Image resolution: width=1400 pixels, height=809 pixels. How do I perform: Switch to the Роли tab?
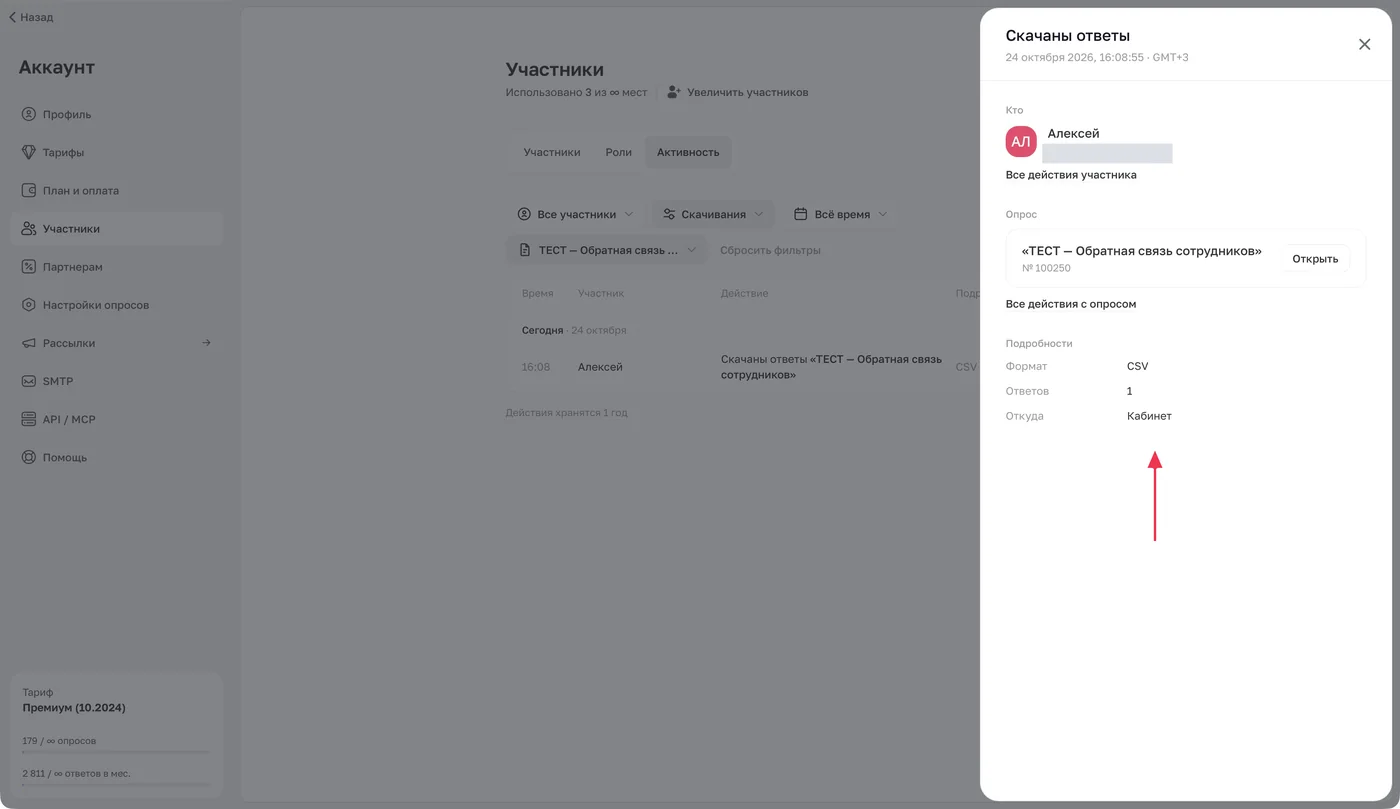pyautogui.click(x=618, y=152)
